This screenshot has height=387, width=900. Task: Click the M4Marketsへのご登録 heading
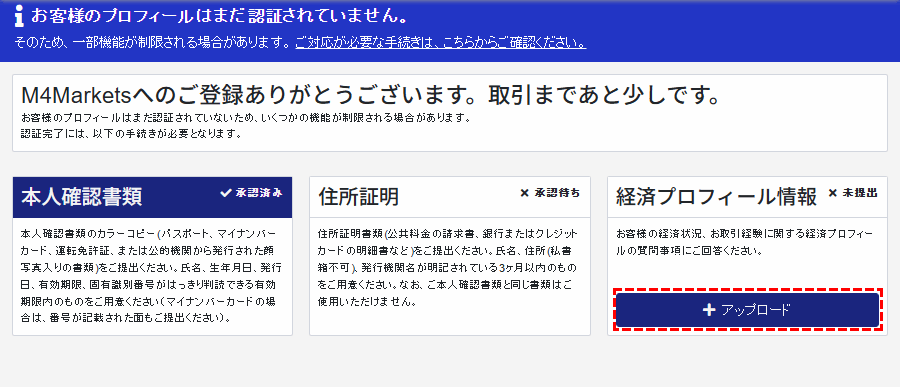pos(370,96)
